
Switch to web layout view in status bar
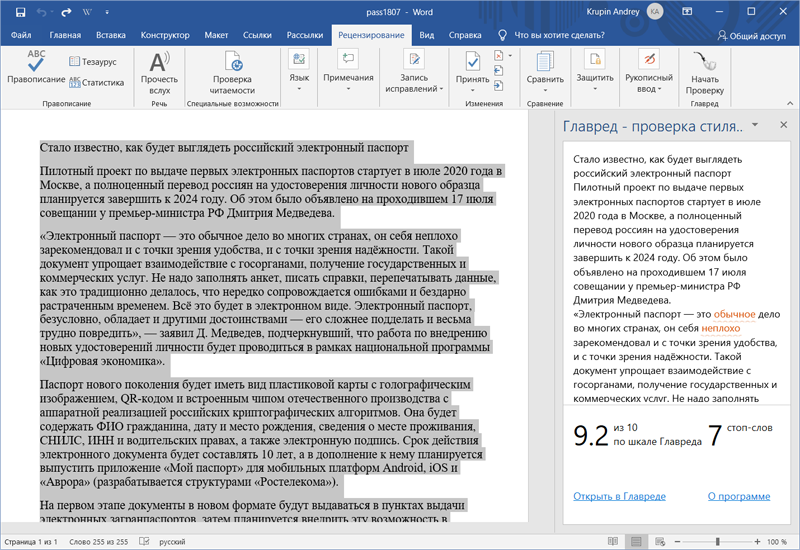point(661,541)
